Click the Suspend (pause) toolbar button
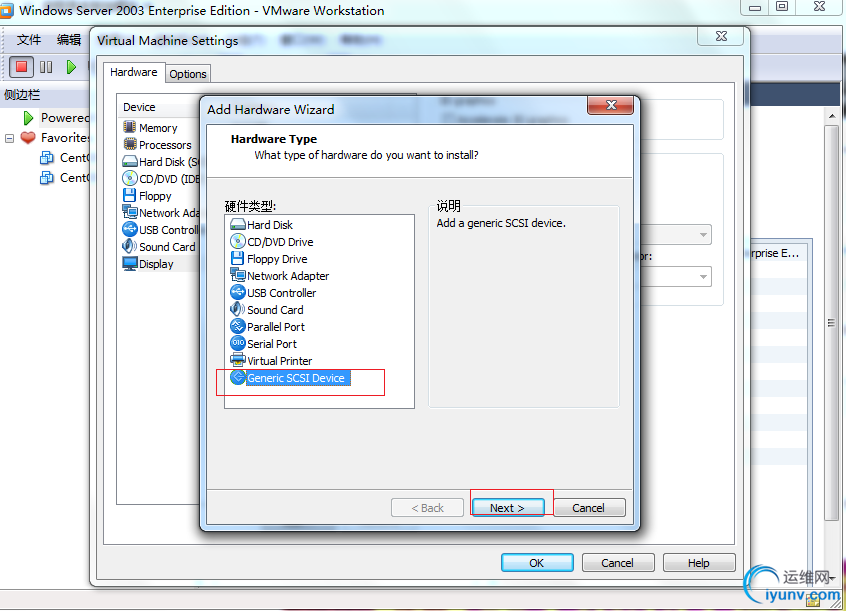This screenshot has width=846, height=611. click(x=46, y=67)
